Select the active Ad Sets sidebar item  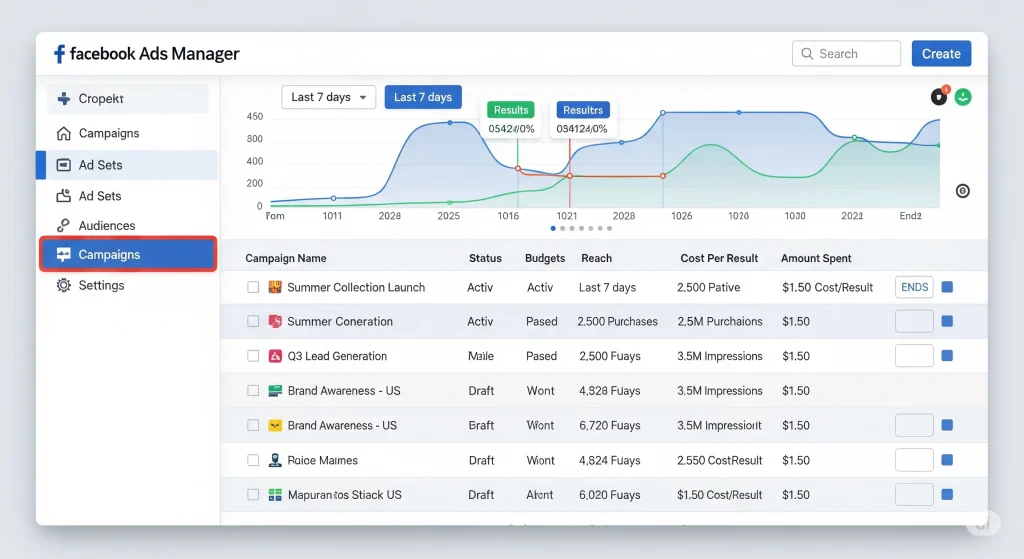coord(127,165)
